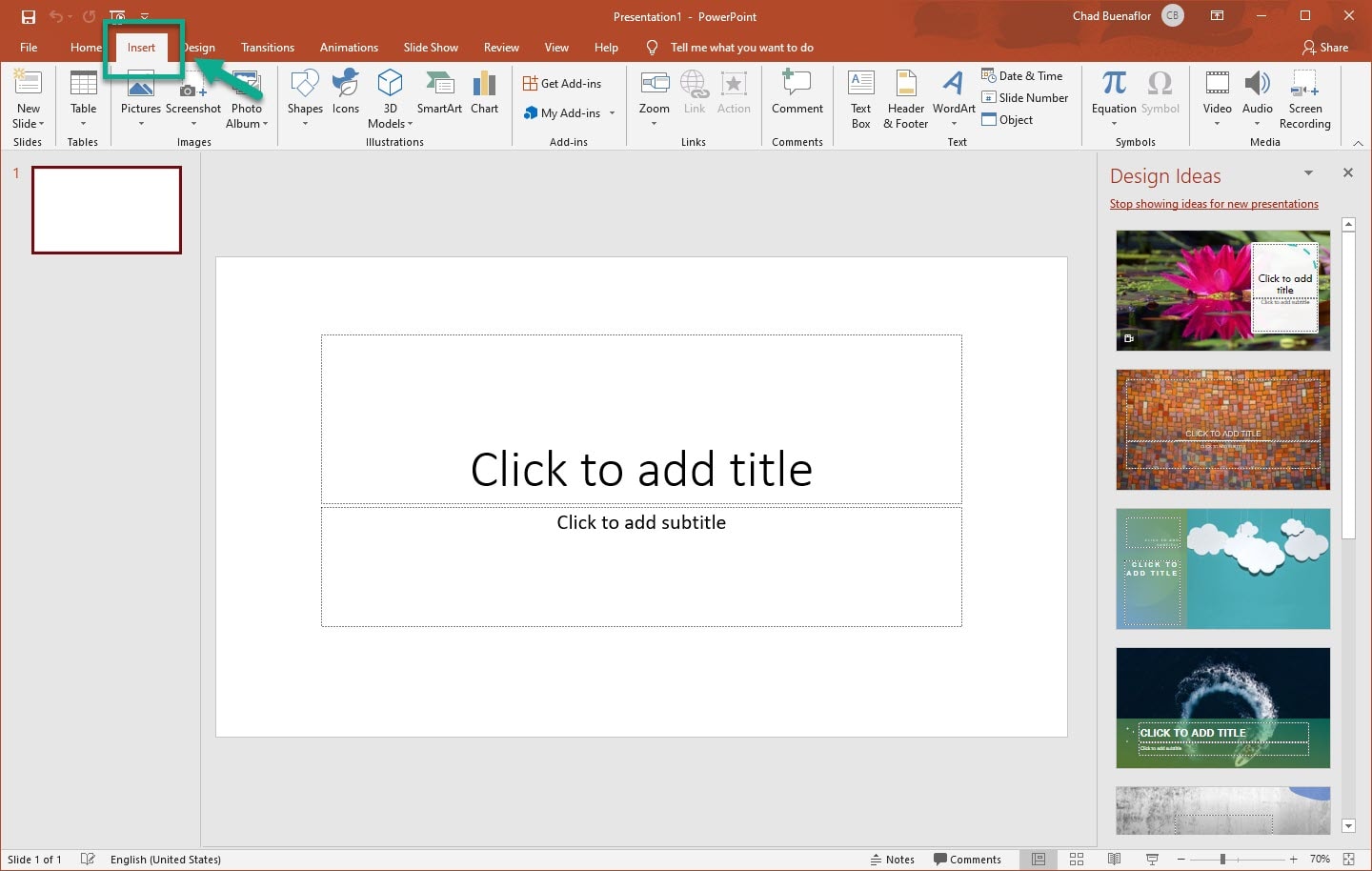Switch to the Transitions tab
Viewport: 1372px width, 871px height.
(268, 47)
